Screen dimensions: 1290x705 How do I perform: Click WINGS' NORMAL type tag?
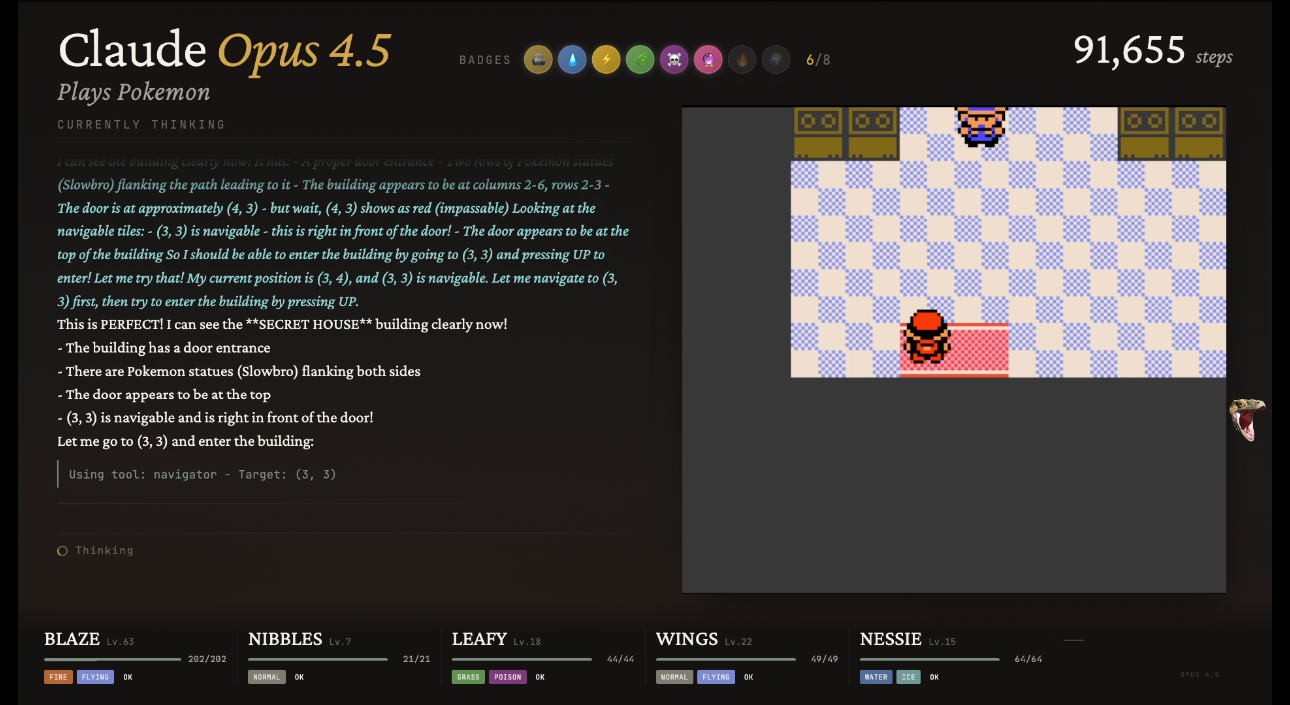click(674, 677)
